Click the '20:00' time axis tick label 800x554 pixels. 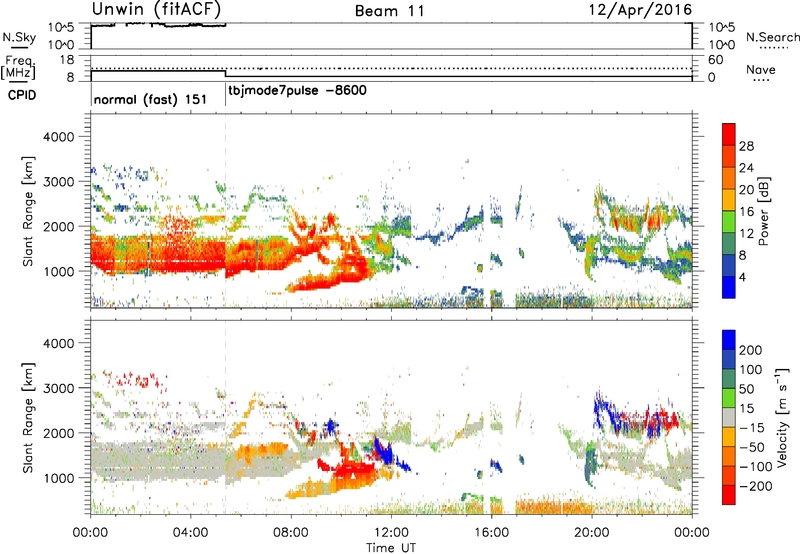[591, 533]
